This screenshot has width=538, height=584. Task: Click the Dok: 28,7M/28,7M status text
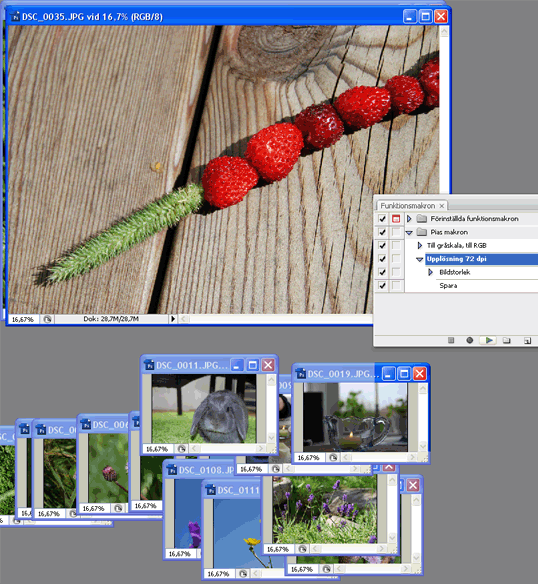(111, 319)
